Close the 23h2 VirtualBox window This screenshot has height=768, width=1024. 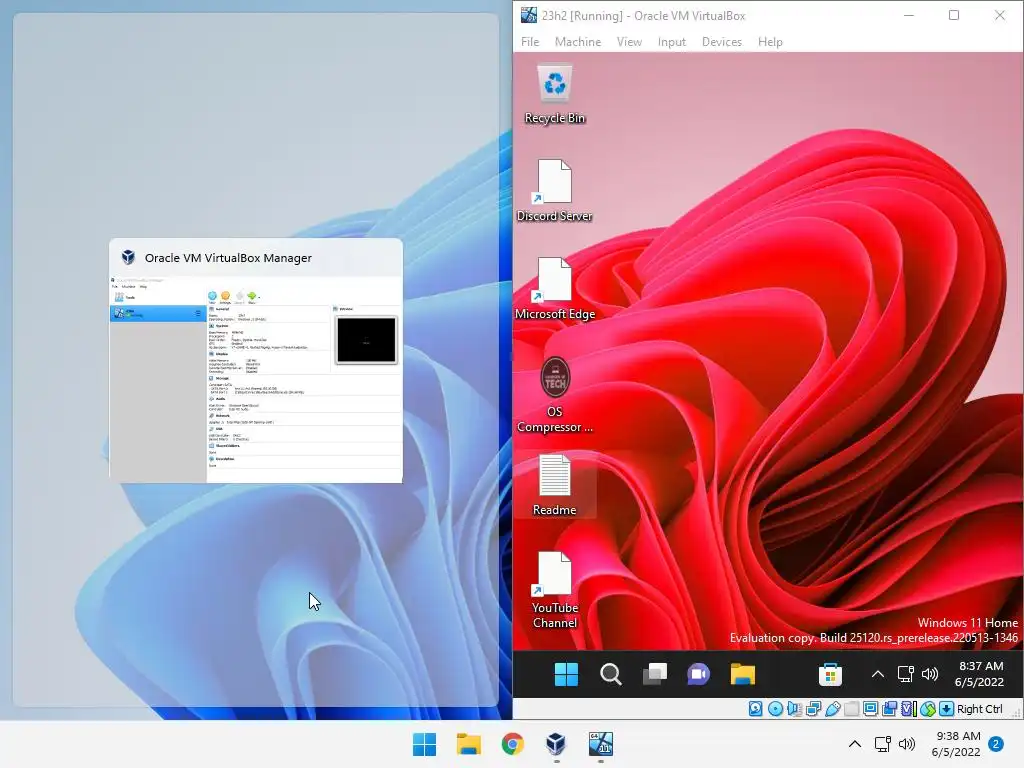[1000, 15]
